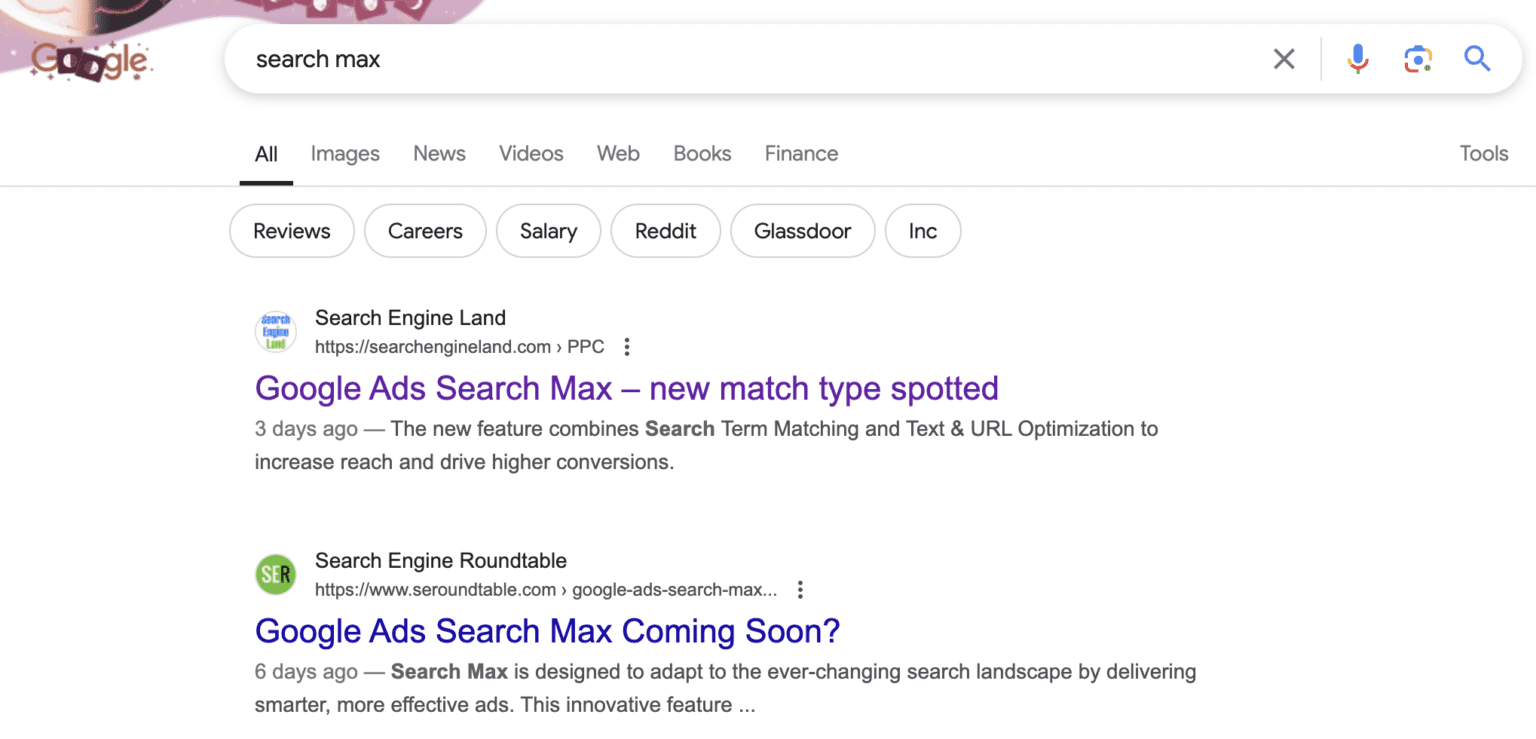Toggle the Glassdoor filter chip

802,231
